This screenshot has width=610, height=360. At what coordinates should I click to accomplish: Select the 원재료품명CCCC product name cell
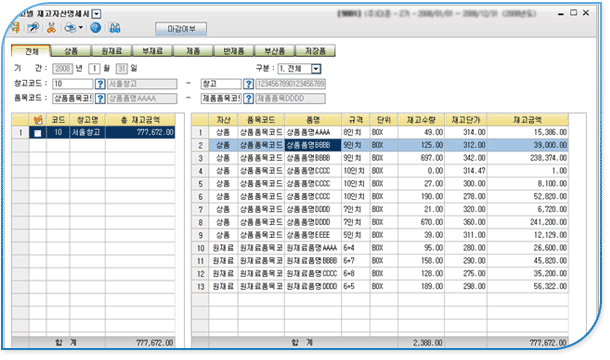[x=313, y=274]
